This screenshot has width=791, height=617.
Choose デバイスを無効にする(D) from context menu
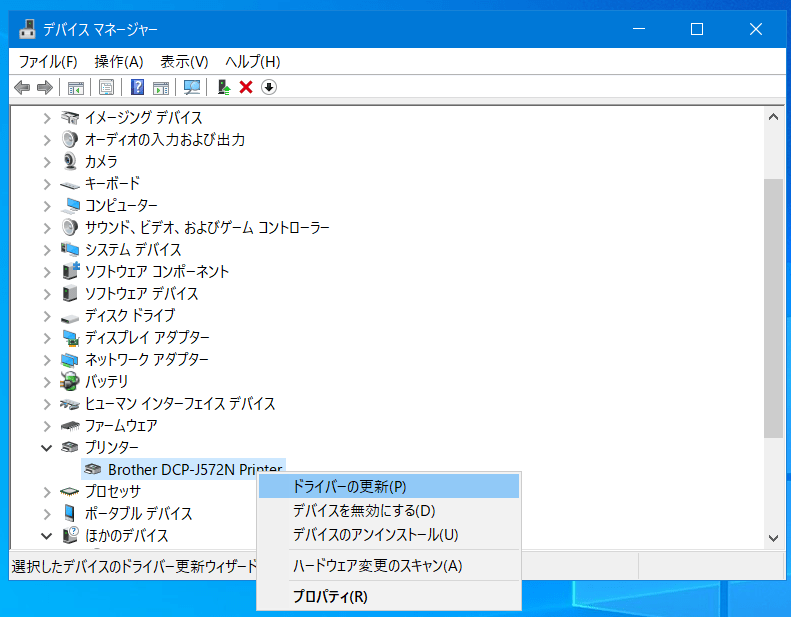coord(389,511)
